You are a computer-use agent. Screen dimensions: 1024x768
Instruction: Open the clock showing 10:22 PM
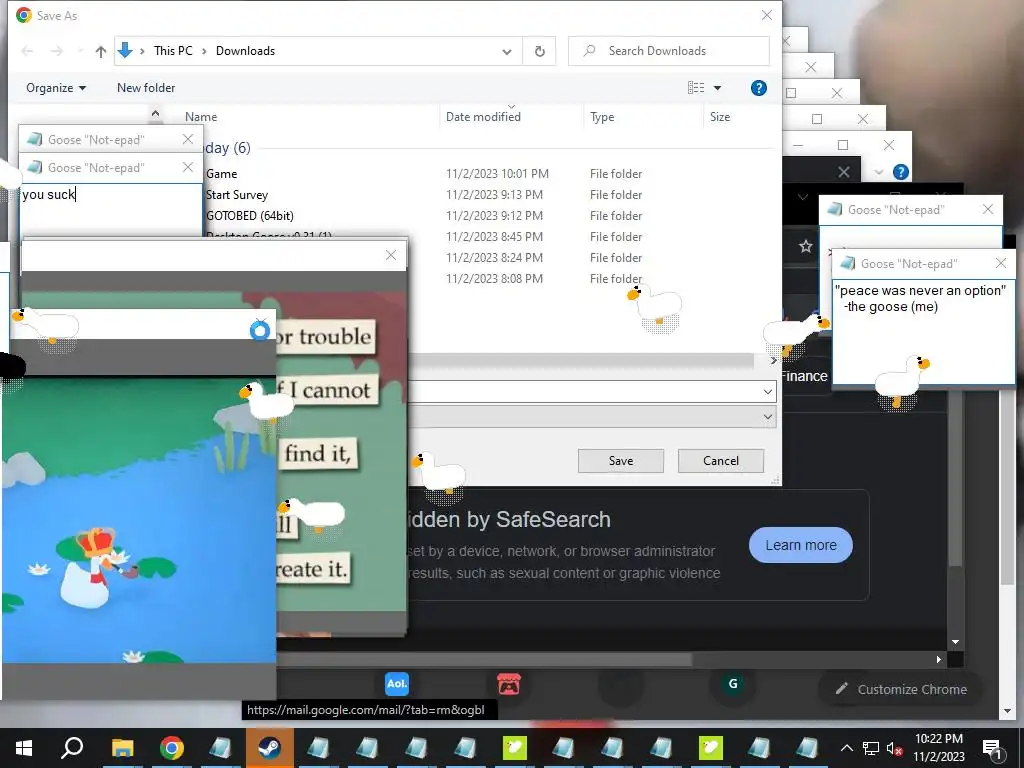click(x=938, y=748)
